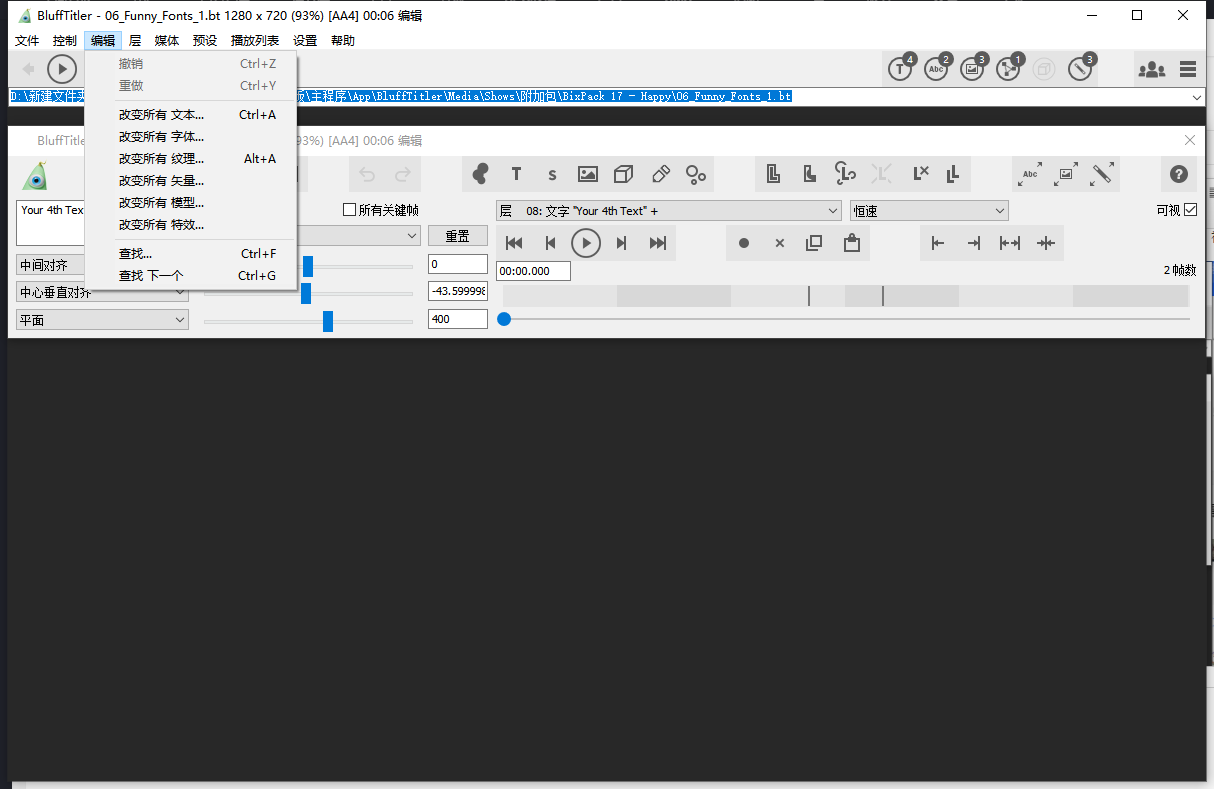Screen dimensions: 1214x789
Task: Open the 帮助 menu
Action: (343, 41)
